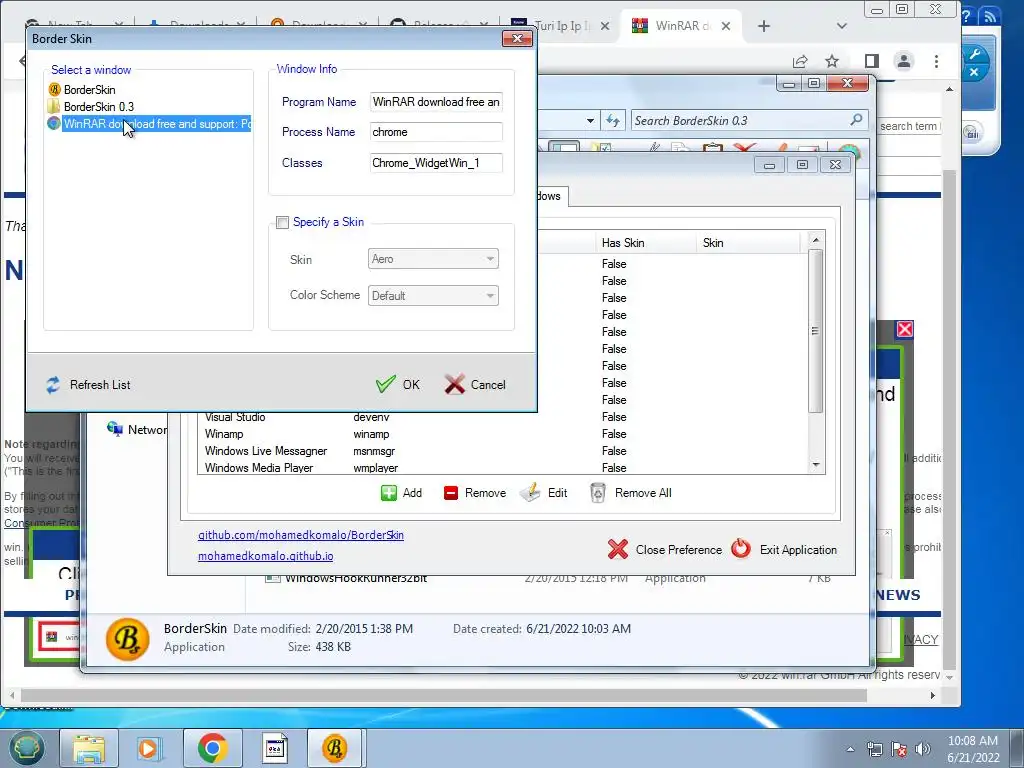The width and height of the screenshot is (1024, 768).
Task: Select the Visual Studio row
Action: 503,417
